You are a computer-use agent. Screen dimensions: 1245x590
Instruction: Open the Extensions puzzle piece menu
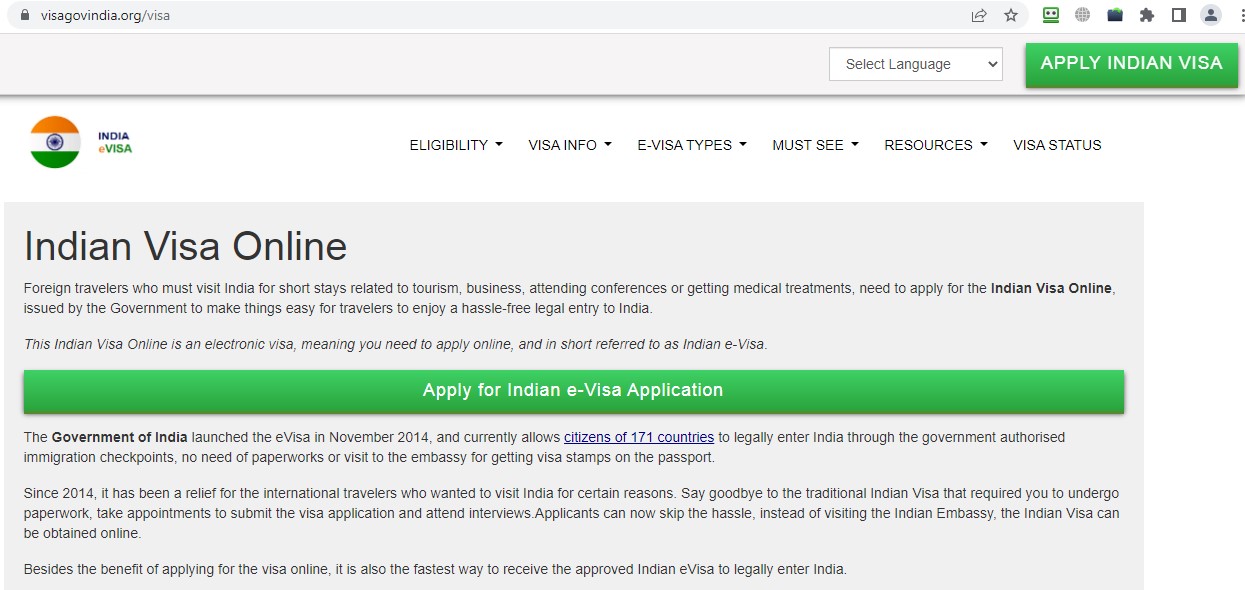(1147, 15)
